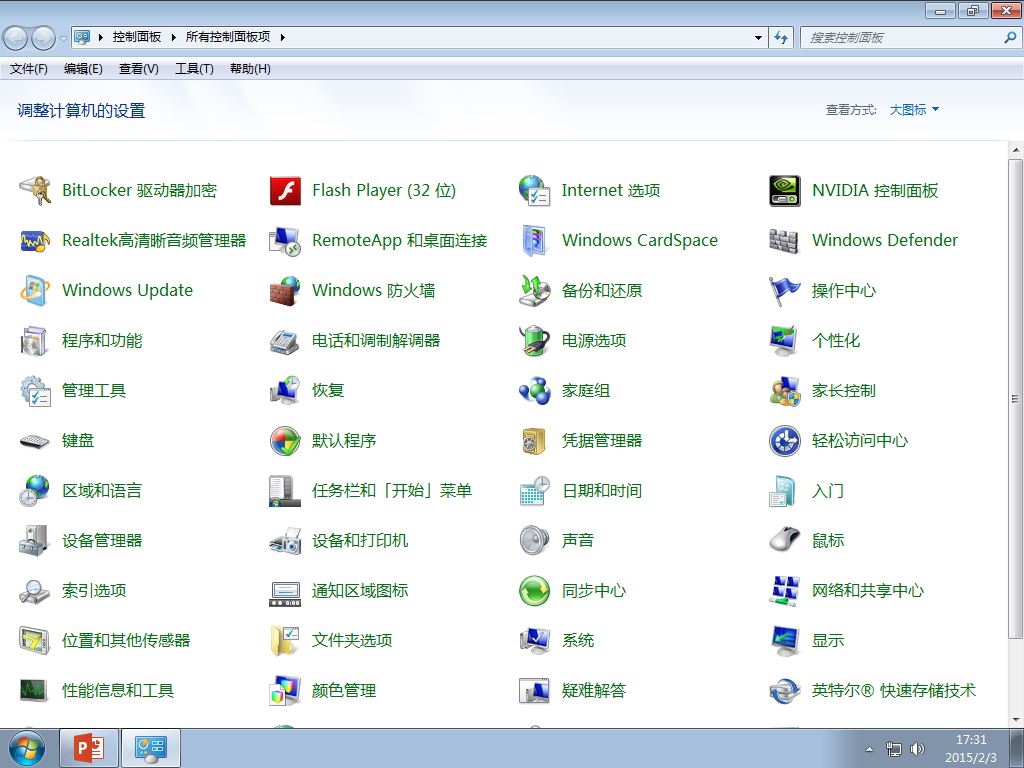The height and width of the screenshot is (768, 1024).
Task: Expand the arrow after 所有控制面板项 breadcrumb
Action: coord(282,37)
